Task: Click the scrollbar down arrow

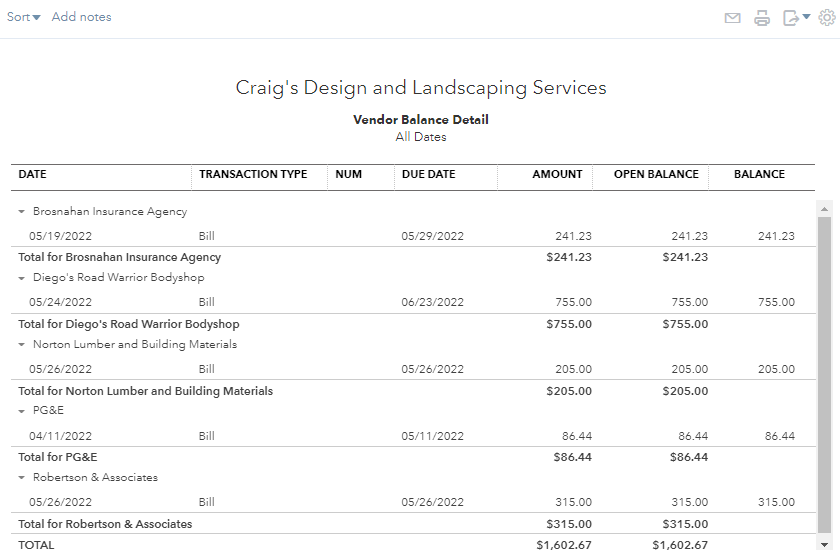Action: point(824,545)
